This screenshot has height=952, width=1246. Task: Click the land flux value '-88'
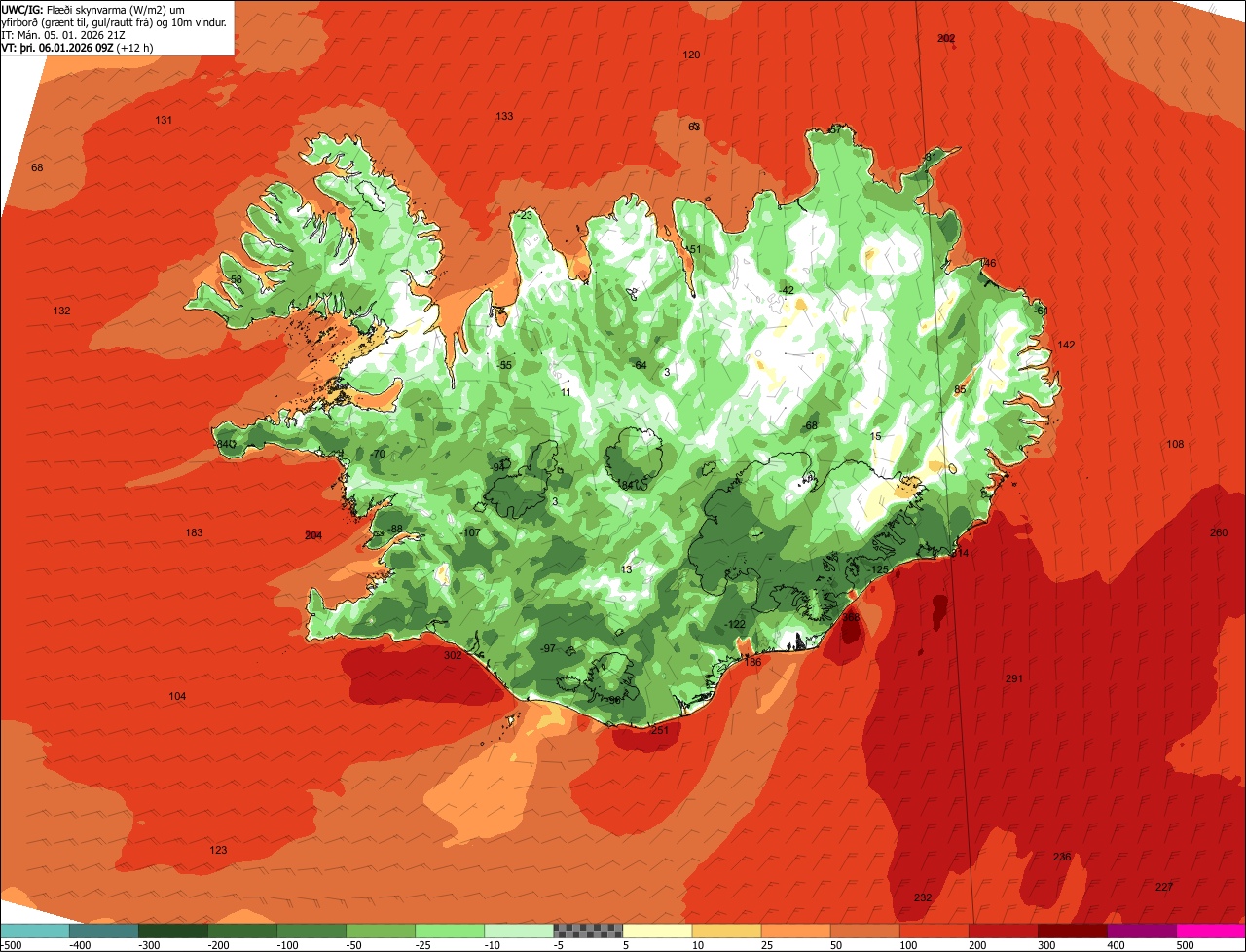394,529
